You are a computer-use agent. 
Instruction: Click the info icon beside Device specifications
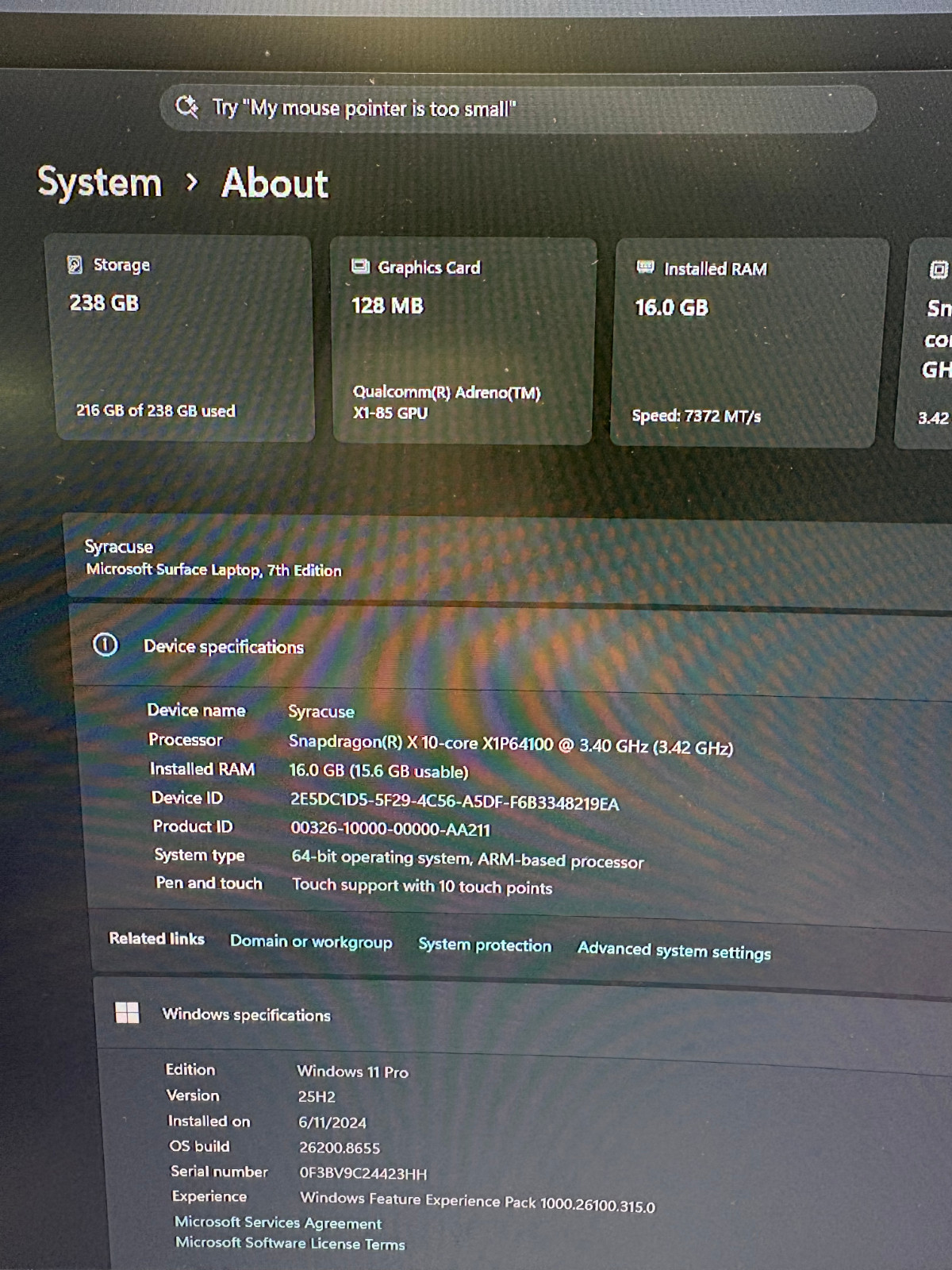106,645
